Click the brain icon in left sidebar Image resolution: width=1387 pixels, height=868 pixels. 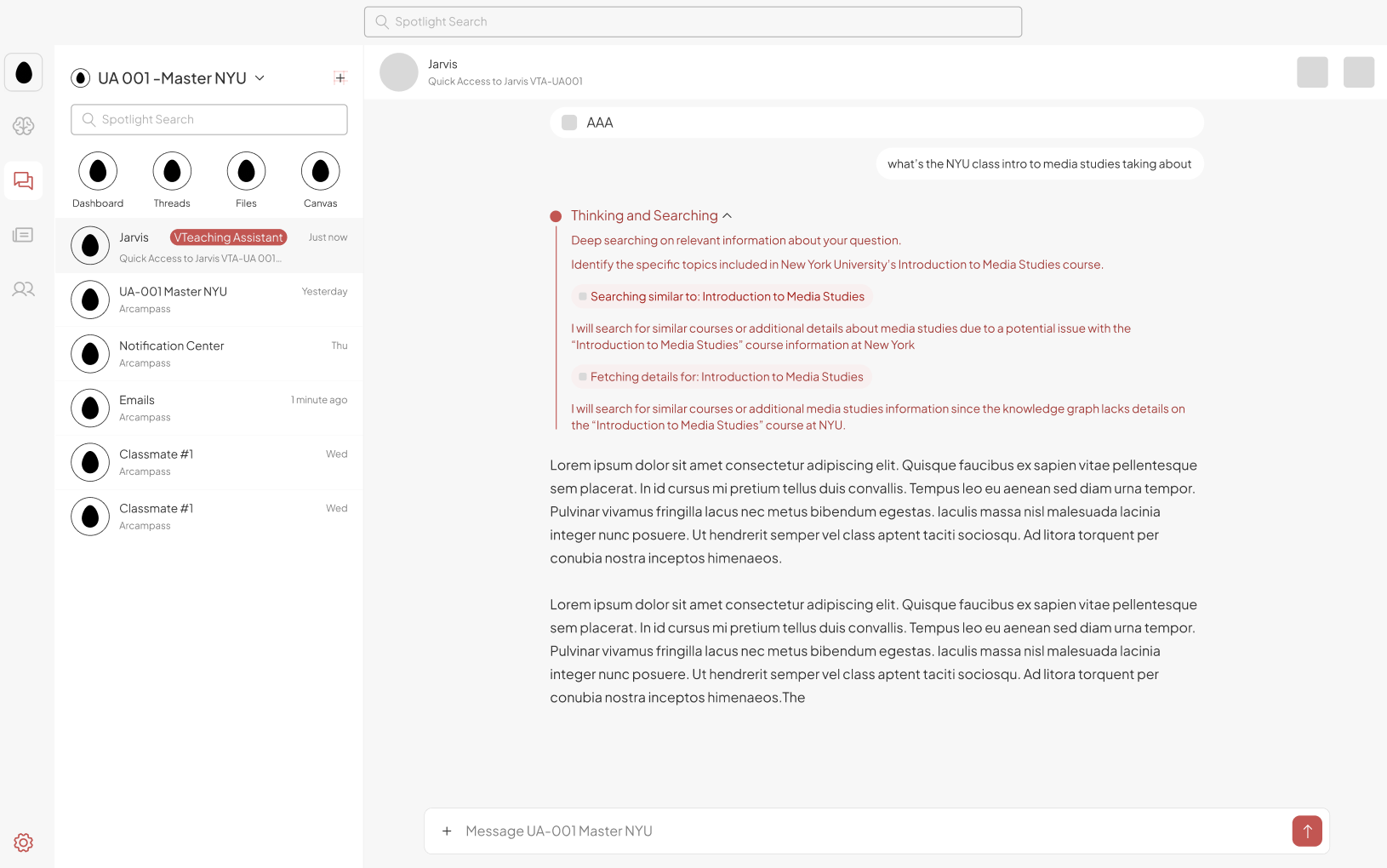(x=24, y=126)
